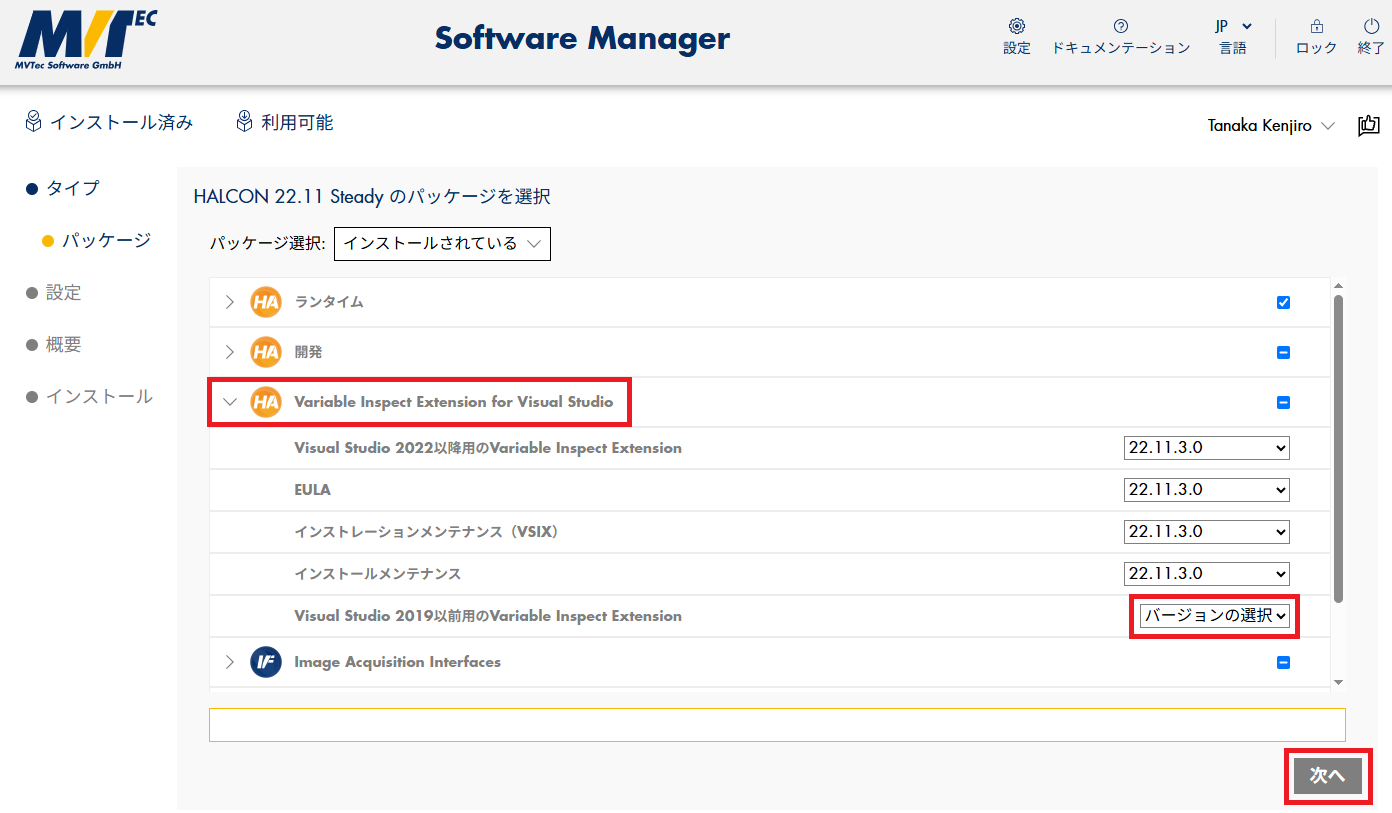Open settings via the gear icon

pos(1016,27)
